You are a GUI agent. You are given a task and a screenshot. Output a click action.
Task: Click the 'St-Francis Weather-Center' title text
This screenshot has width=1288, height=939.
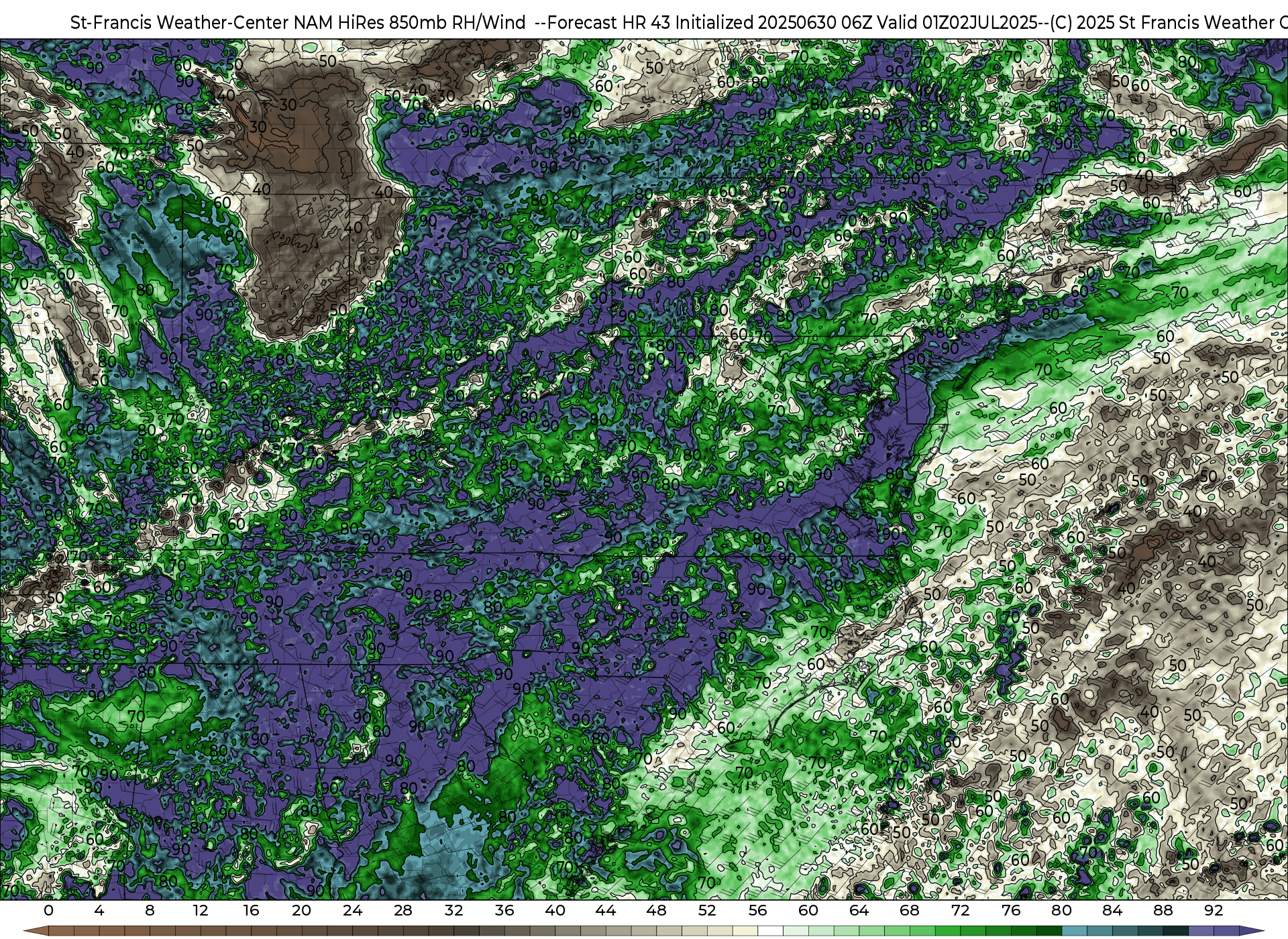click(x=179, y=23)
